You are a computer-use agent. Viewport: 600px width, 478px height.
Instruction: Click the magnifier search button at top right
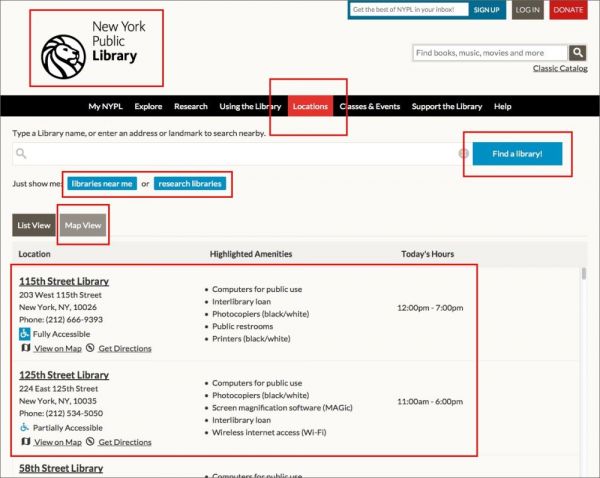click(577, 53)
